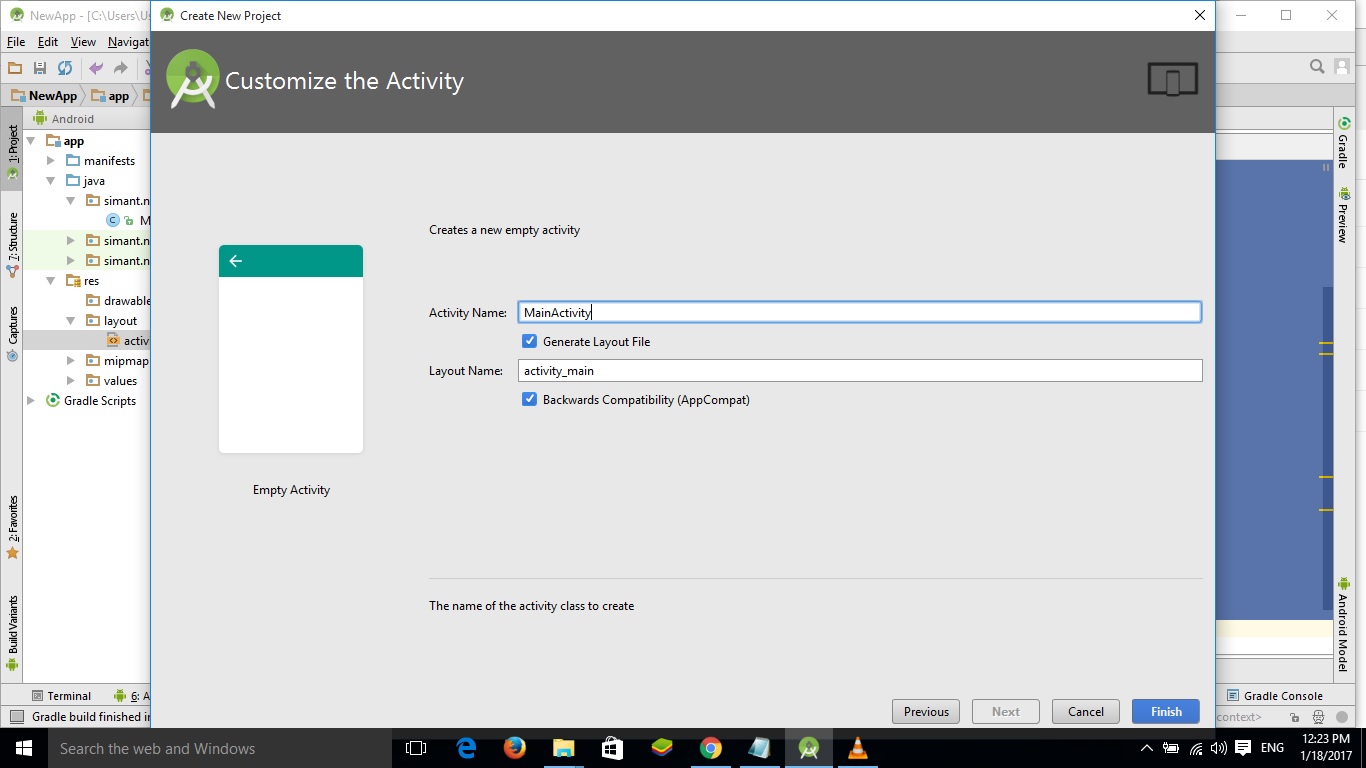Collapse the java folder in the tree
This screenshot has width=1366, height=768.
[x=50, y=180]
